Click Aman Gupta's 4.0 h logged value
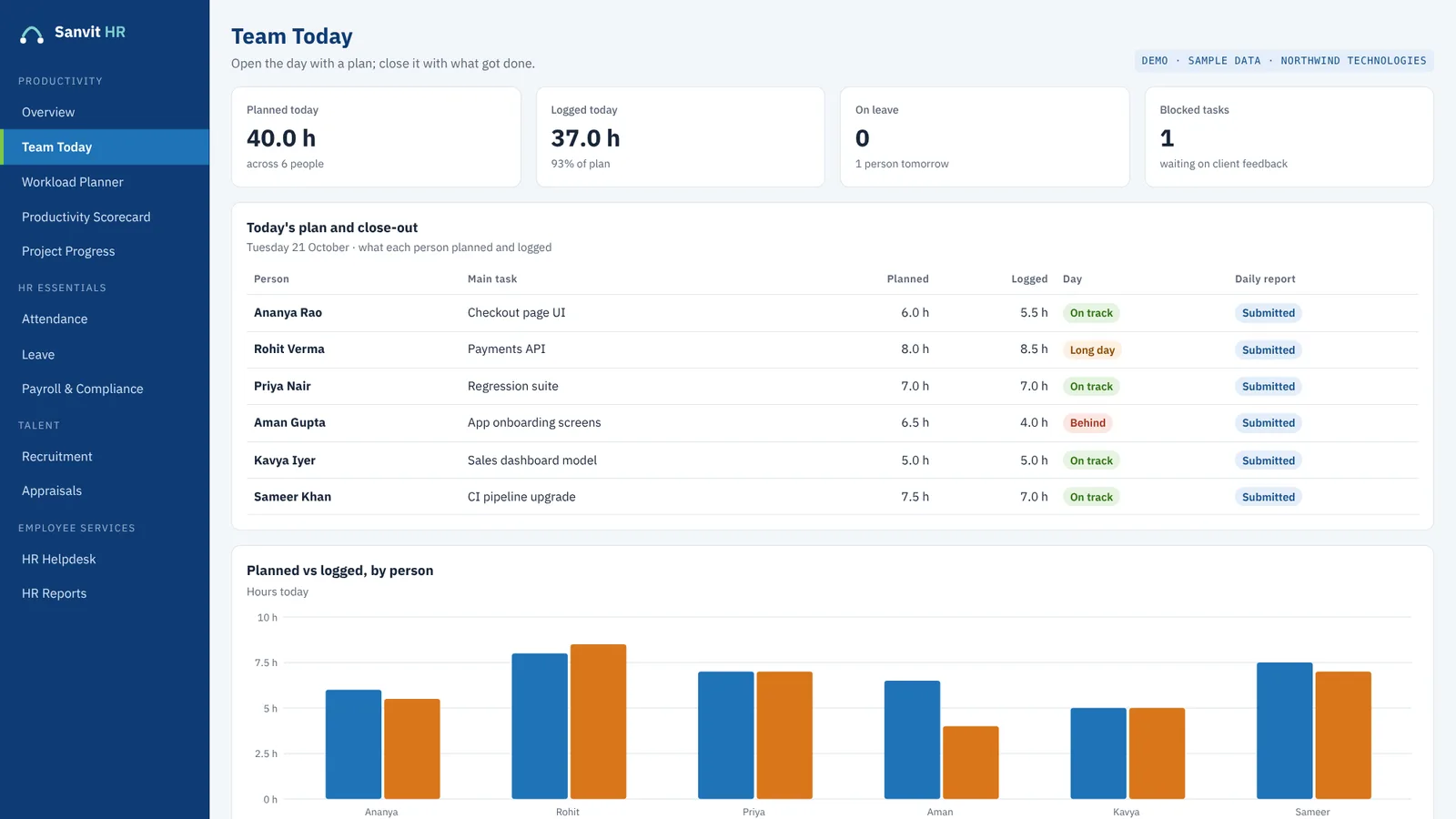 1034,422
